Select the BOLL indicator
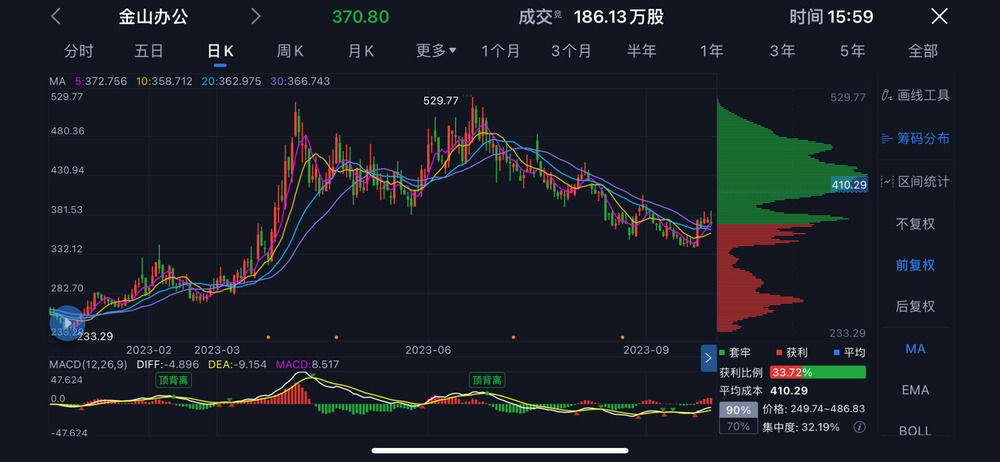The image size is (1000, 462). click(x=915, y=431)
